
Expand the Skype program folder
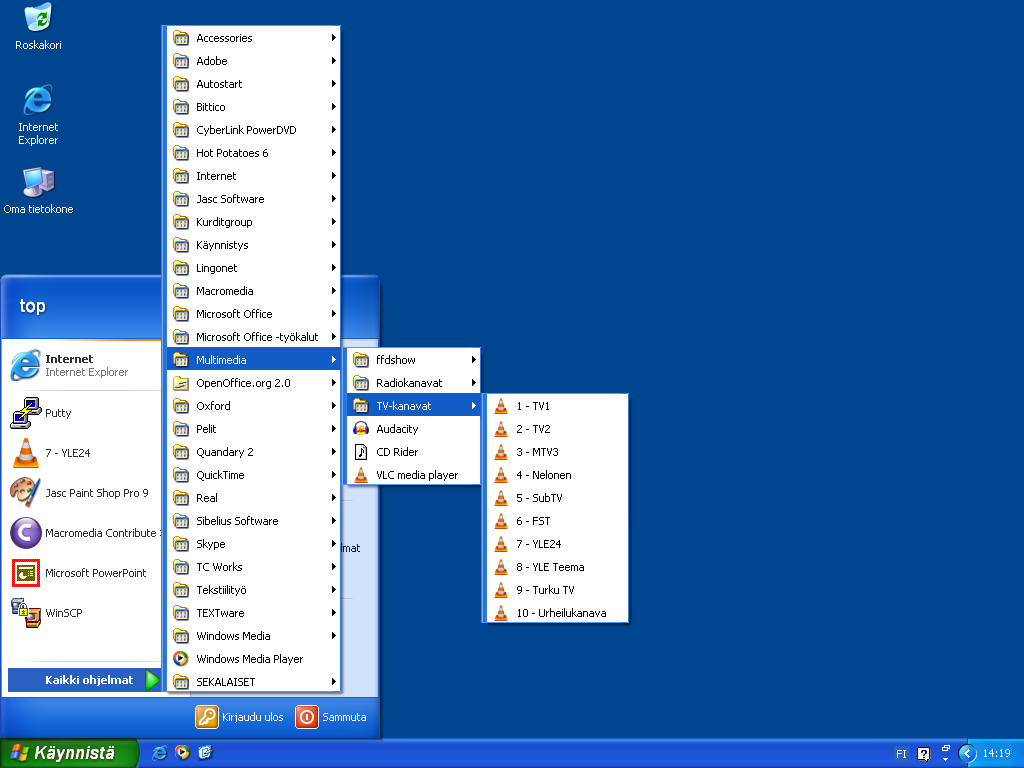click(253, 544)
